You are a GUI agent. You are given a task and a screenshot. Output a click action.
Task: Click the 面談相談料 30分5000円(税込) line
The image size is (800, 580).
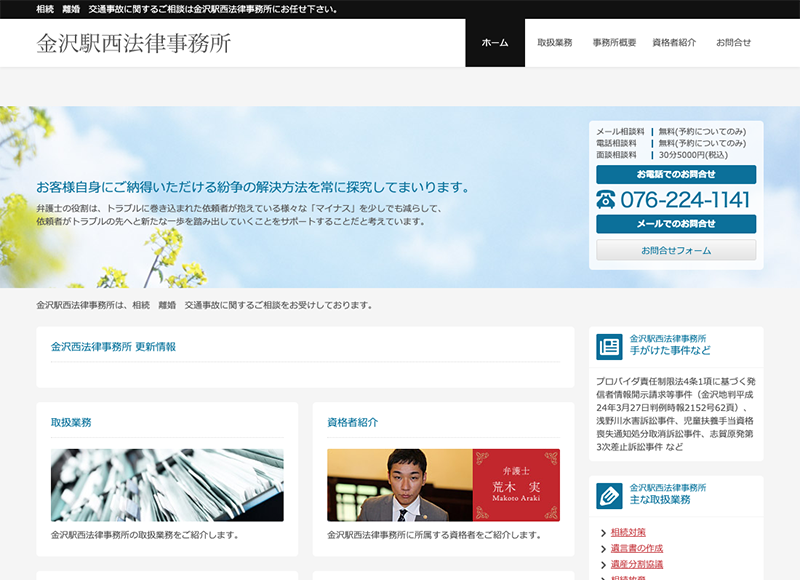662,155
